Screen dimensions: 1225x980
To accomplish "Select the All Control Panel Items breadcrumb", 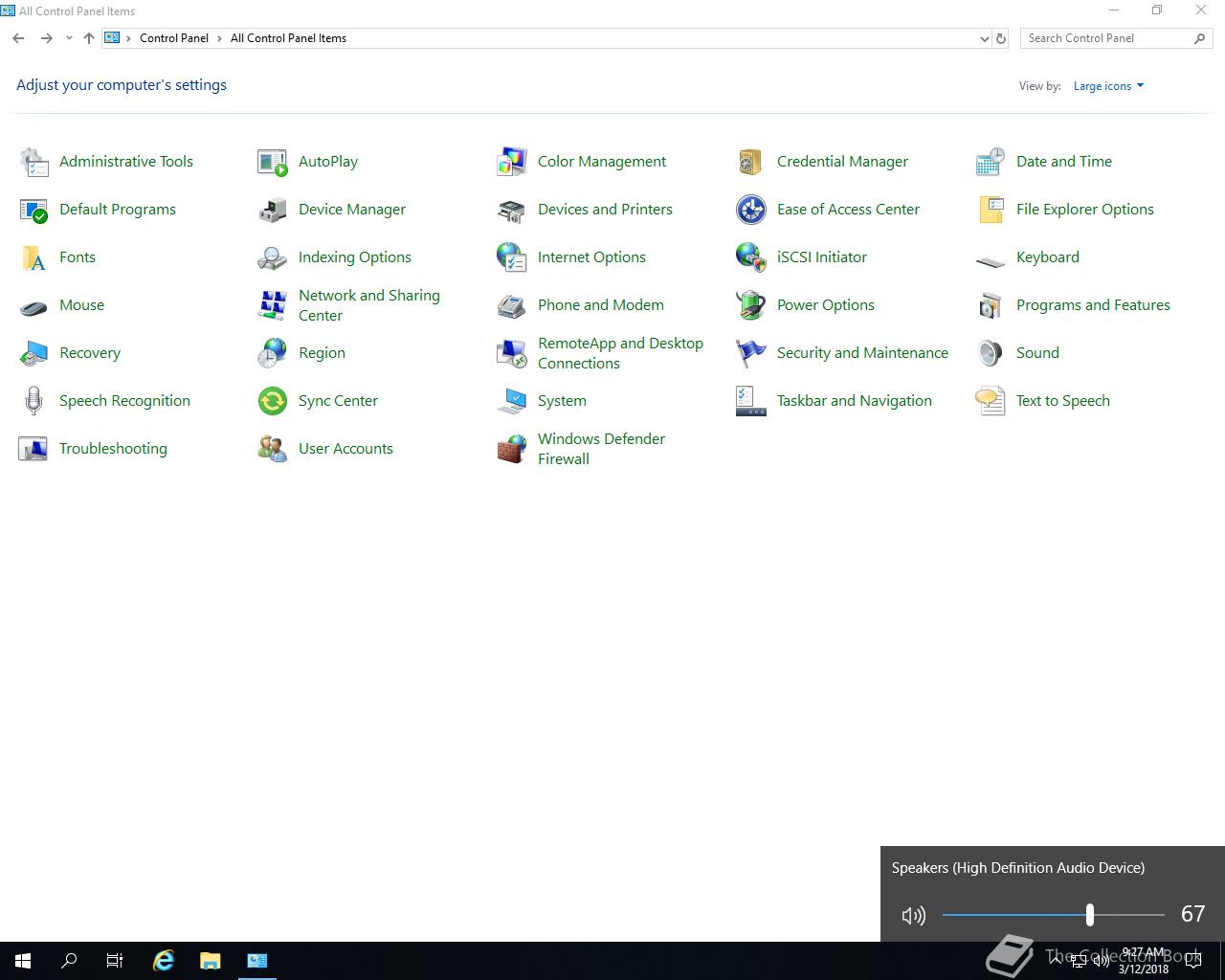I will point(288,38).
